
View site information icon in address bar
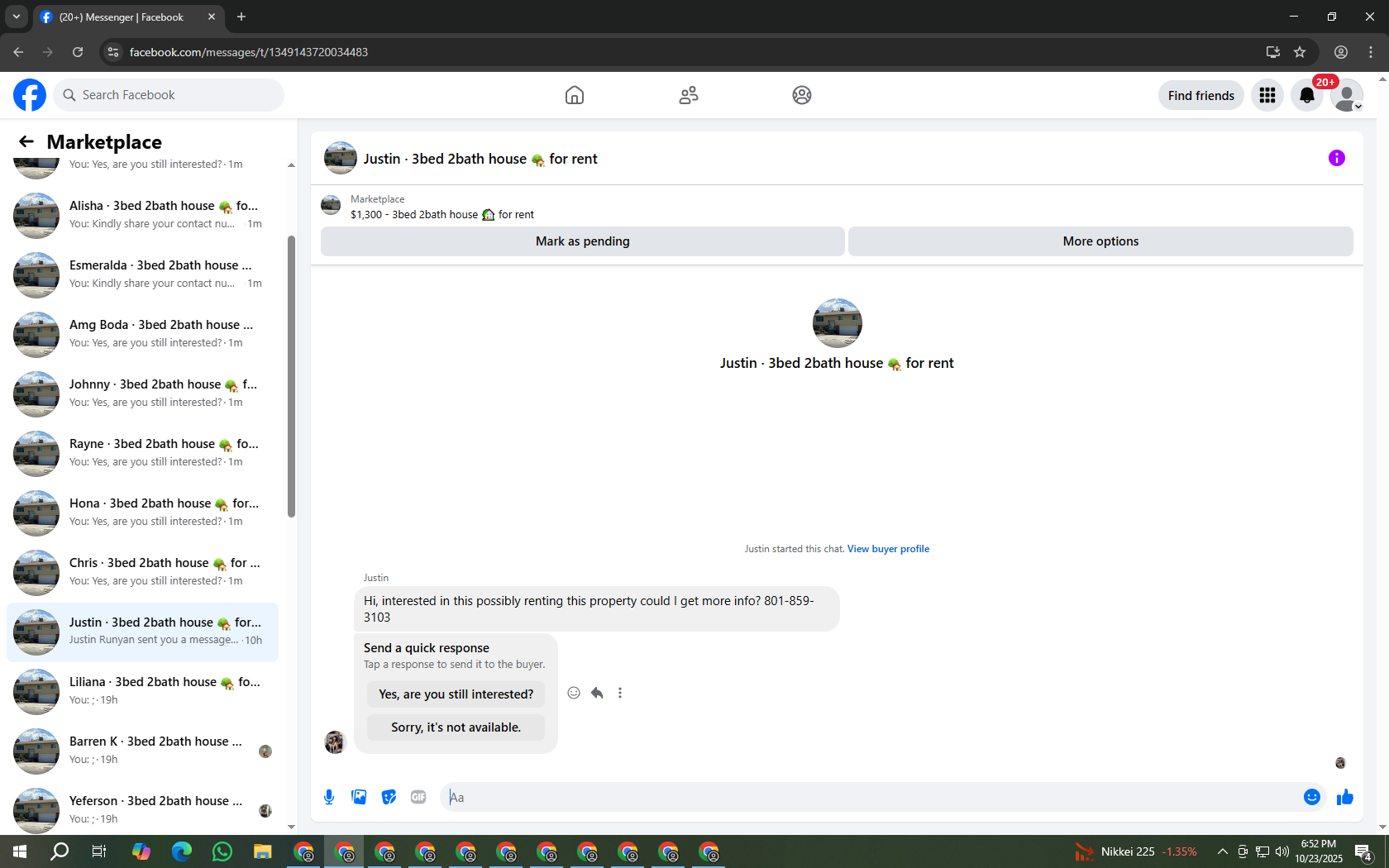(x=113, y=52)
